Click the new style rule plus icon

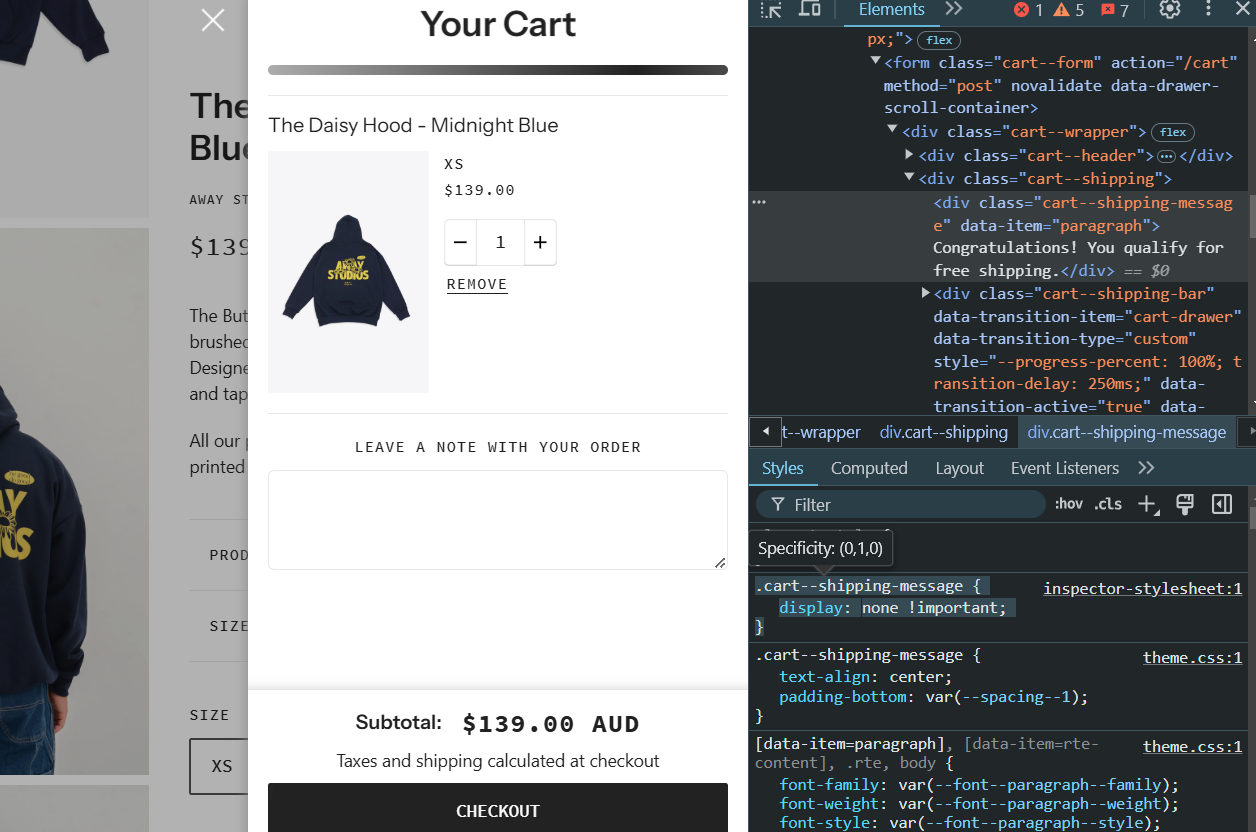(1147, 504)
